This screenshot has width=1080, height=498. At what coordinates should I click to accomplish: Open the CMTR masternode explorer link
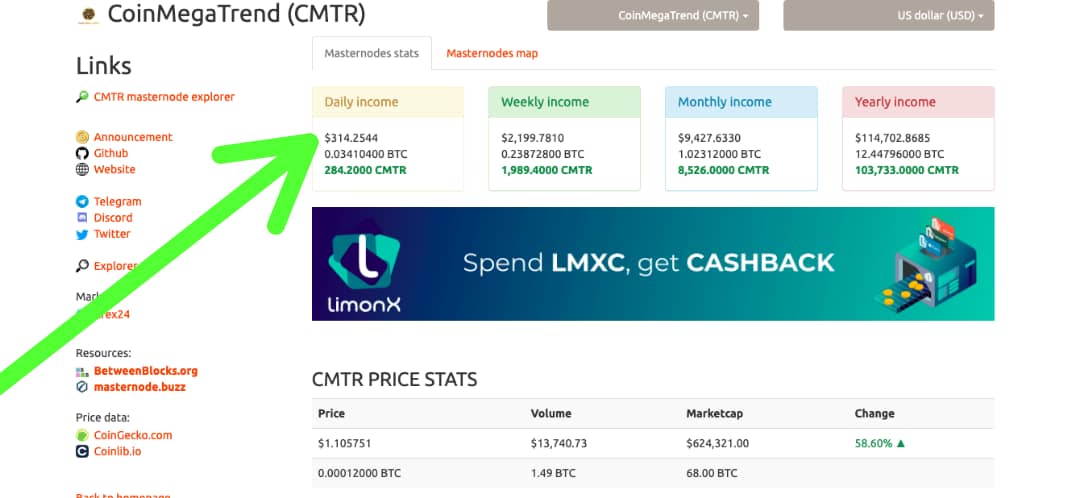(x=164, y=97)
